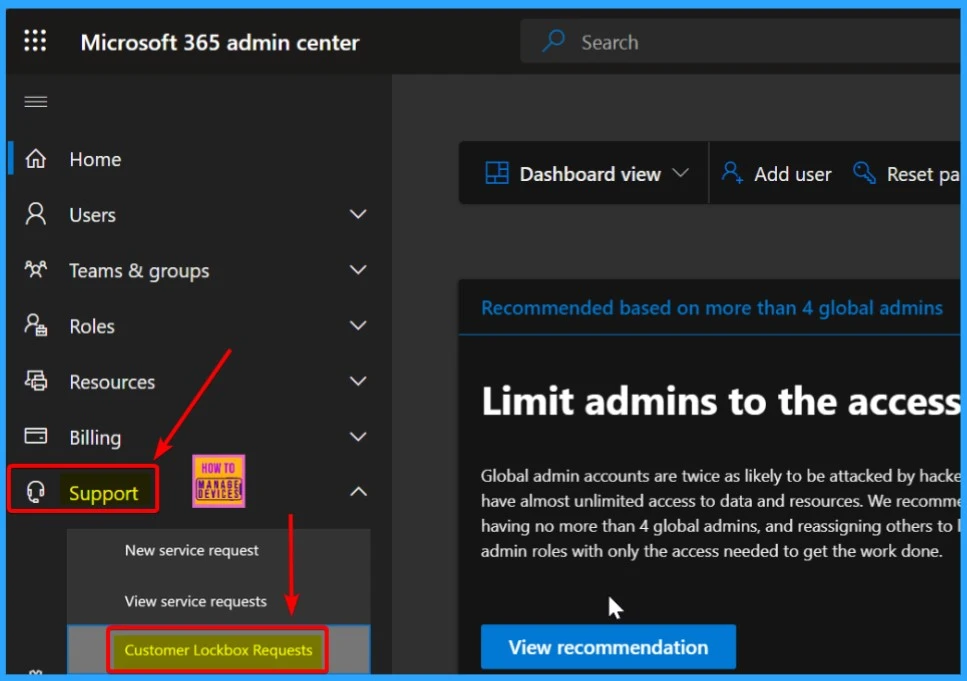The height and width of the screenshot is (681, 967).
Task: Expand the Users section chevron
Action: pos(358,215)
